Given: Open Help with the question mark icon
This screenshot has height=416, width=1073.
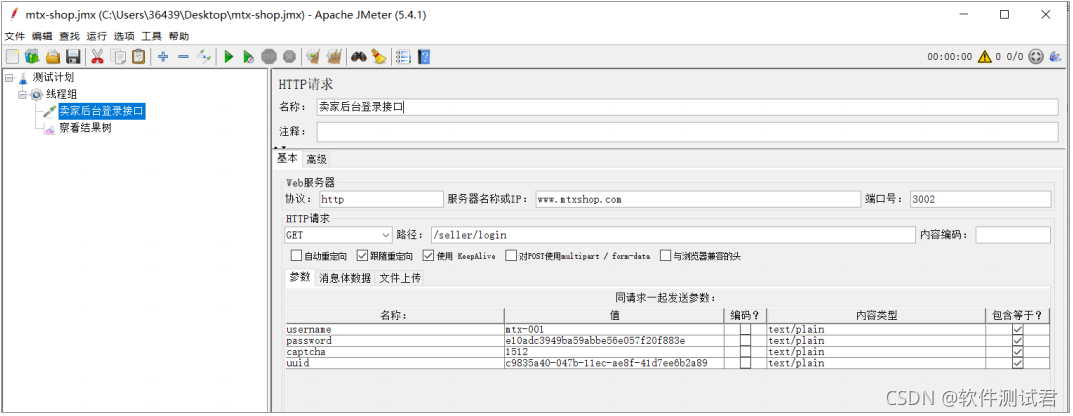Looking at the screenshot, I should [424, 57].
